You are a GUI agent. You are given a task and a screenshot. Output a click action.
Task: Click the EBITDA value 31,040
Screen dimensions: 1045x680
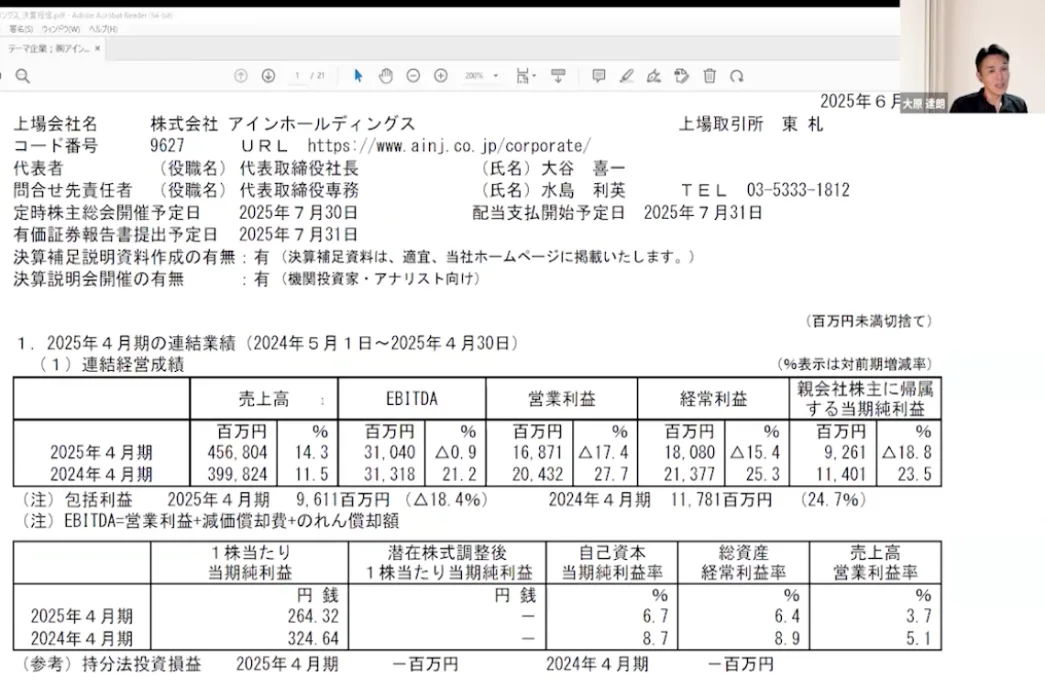click(390, 453)
